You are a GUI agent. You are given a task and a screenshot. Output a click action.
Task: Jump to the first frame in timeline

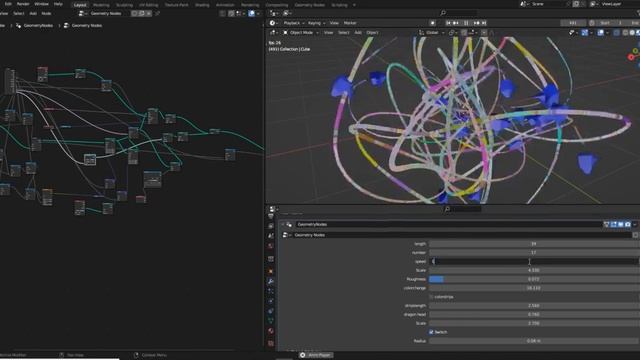(448, 23)
